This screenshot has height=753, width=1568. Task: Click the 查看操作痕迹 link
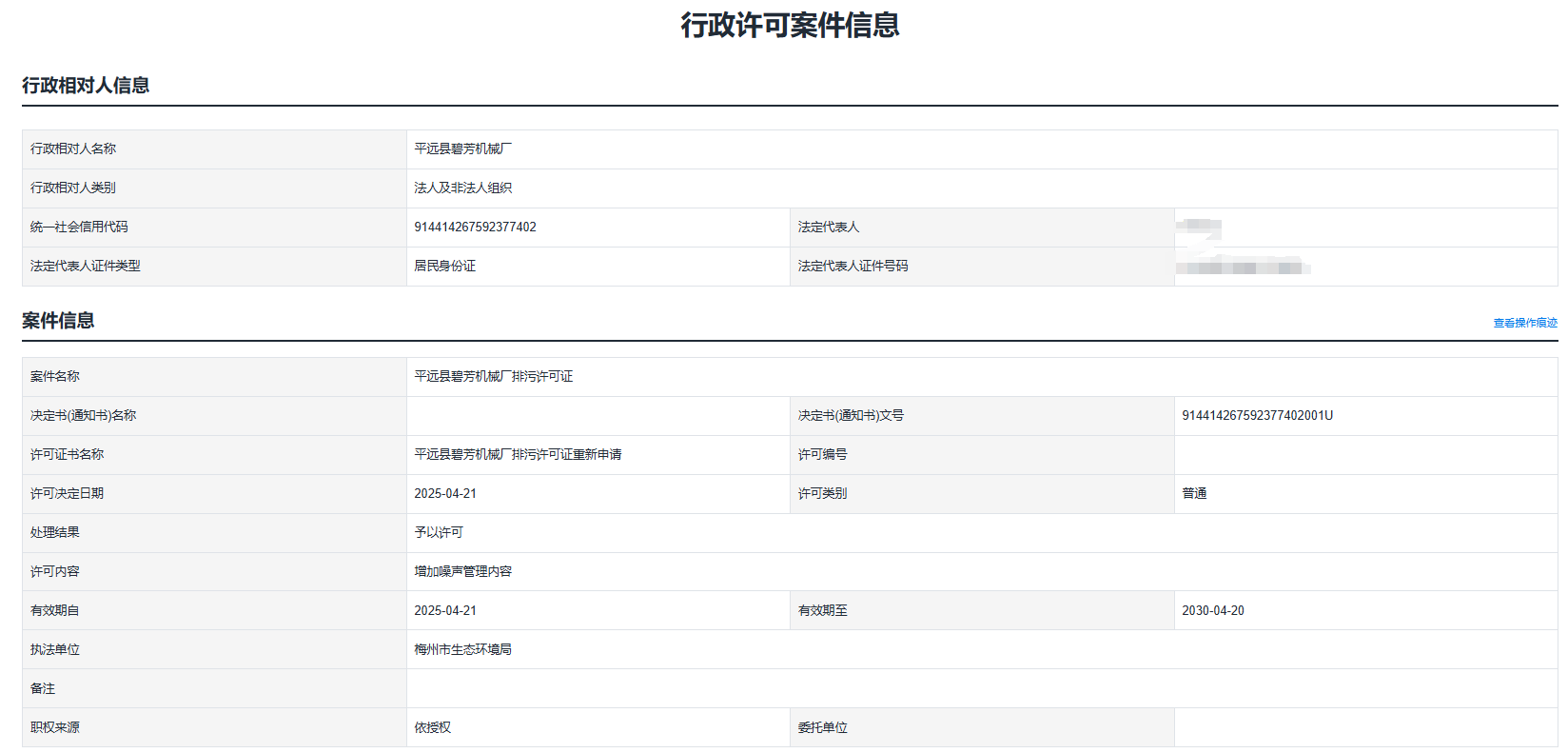click(x=1524, y=323)
